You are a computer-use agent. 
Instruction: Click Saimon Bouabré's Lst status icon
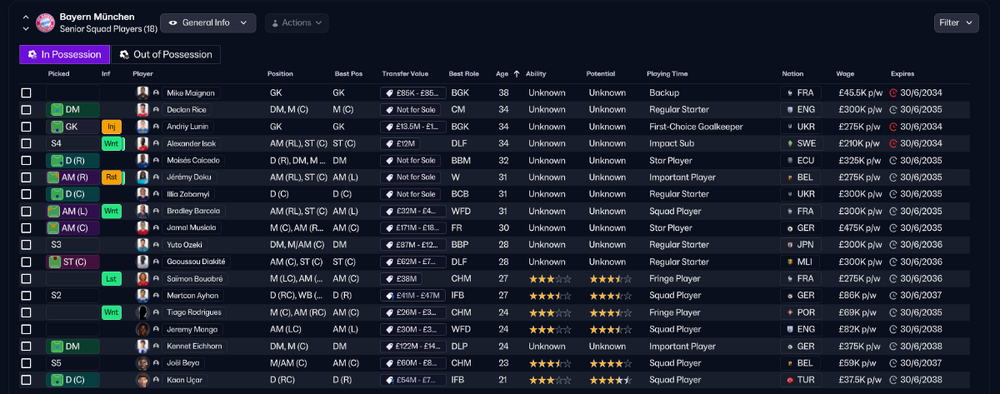(111, 279)
